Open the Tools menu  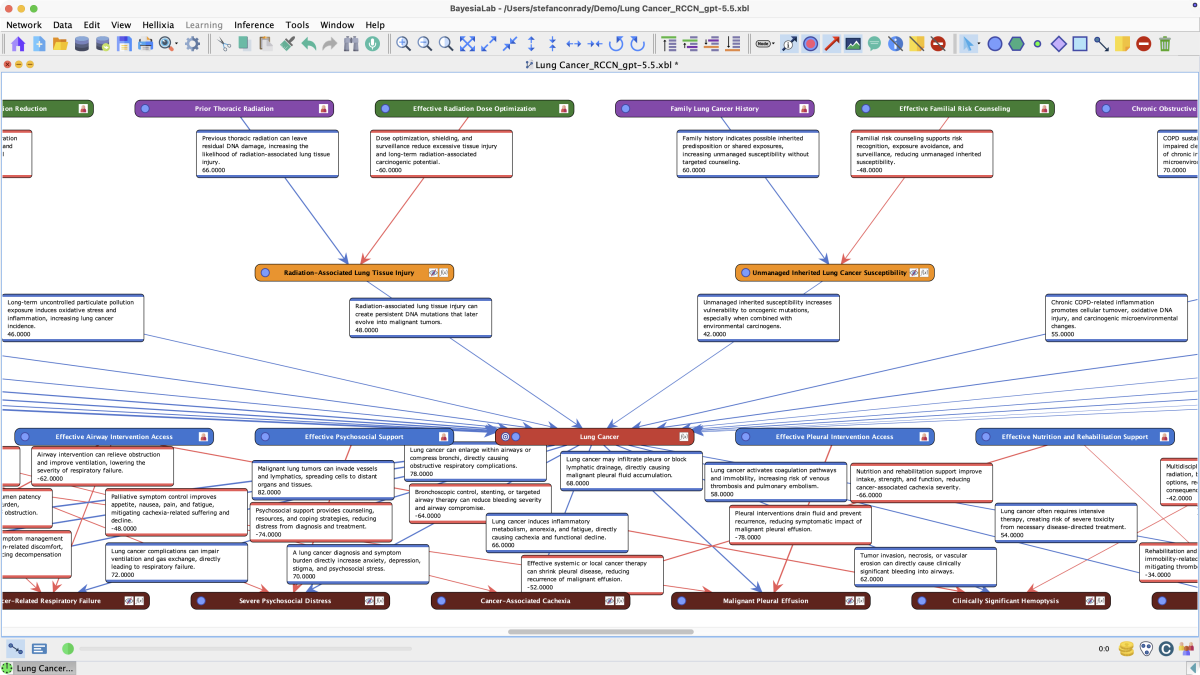click(x=297, y=24)
